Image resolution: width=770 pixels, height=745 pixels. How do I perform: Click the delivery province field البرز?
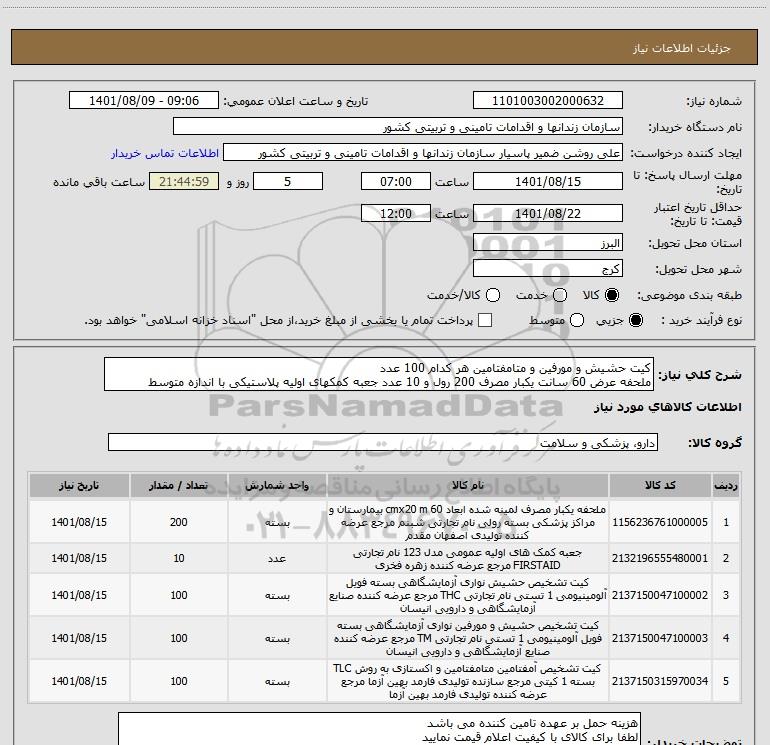click(548, 243)
